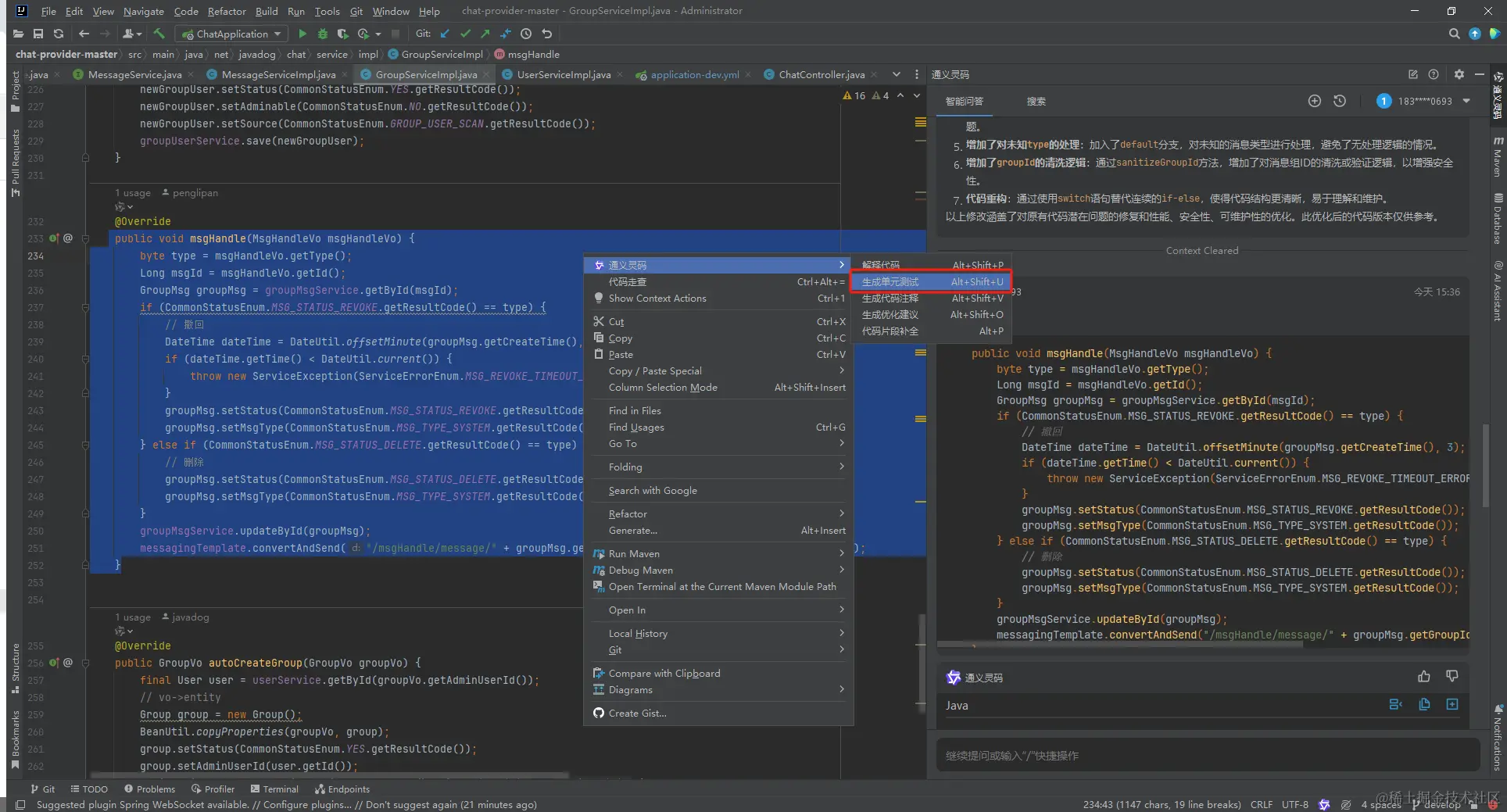Select 生成单元测试 from submenu
Image resolution: width=1507 pixels, height=812 pixels.
pyautogui.click(x=931, y=281)
